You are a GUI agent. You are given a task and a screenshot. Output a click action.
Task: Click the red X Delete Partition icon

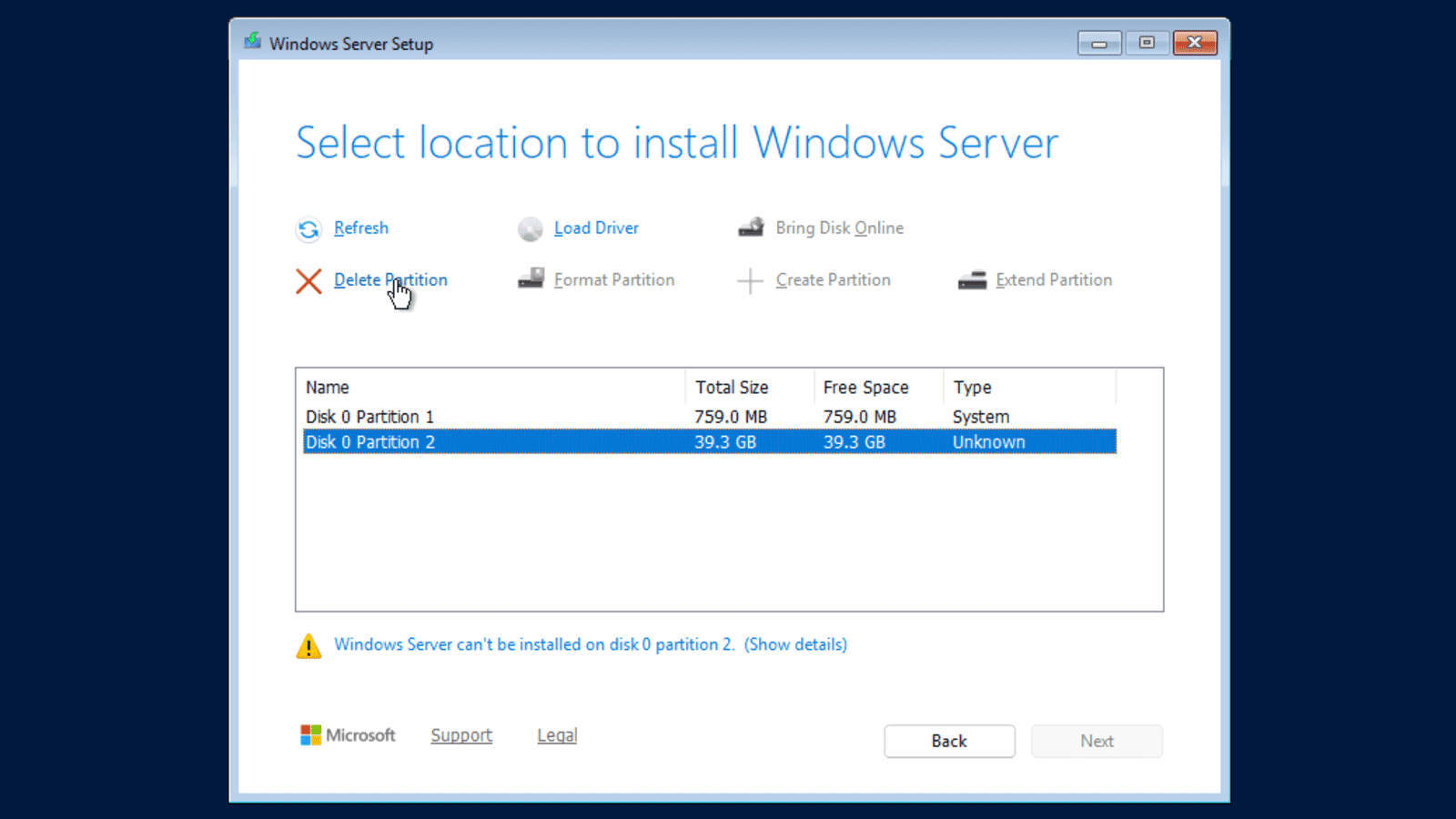308,281
